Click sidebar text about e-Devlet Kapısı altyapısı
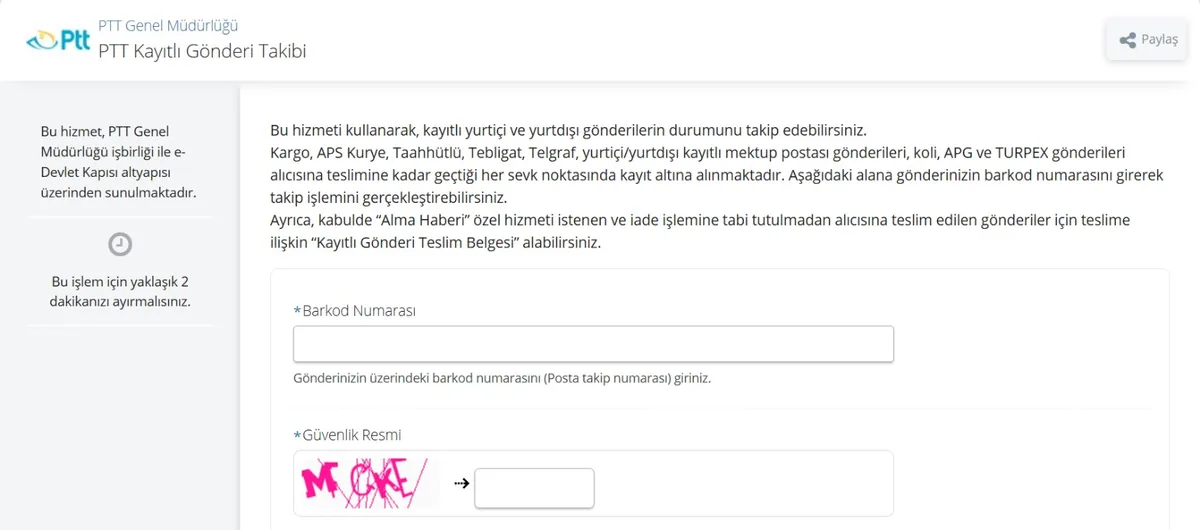This screenshot has width=1200, height=530. [120, 162]
